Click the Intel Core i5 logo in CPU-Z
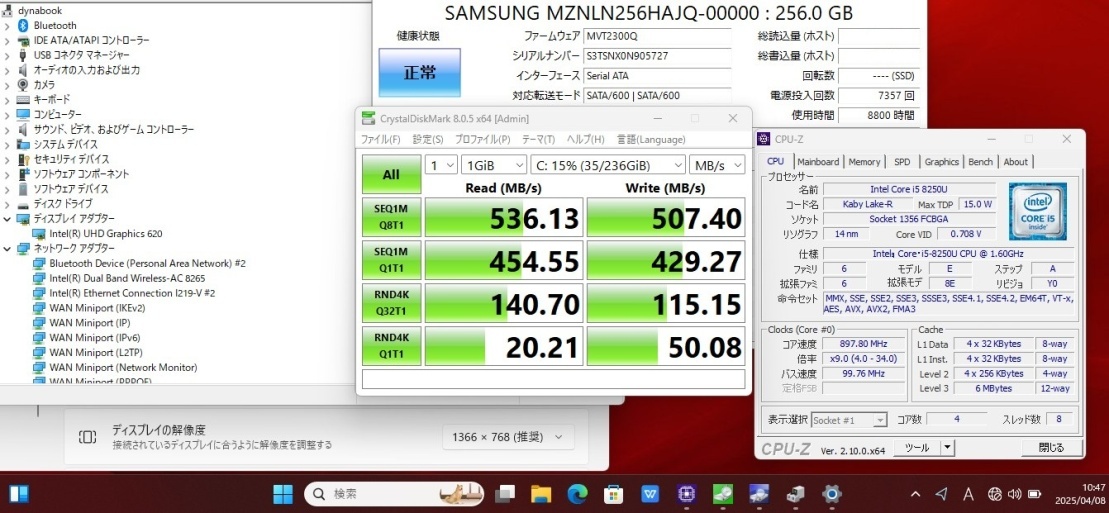This screenshot has width=1109, height=513. pyautogui.click(x=1038, y=211)
